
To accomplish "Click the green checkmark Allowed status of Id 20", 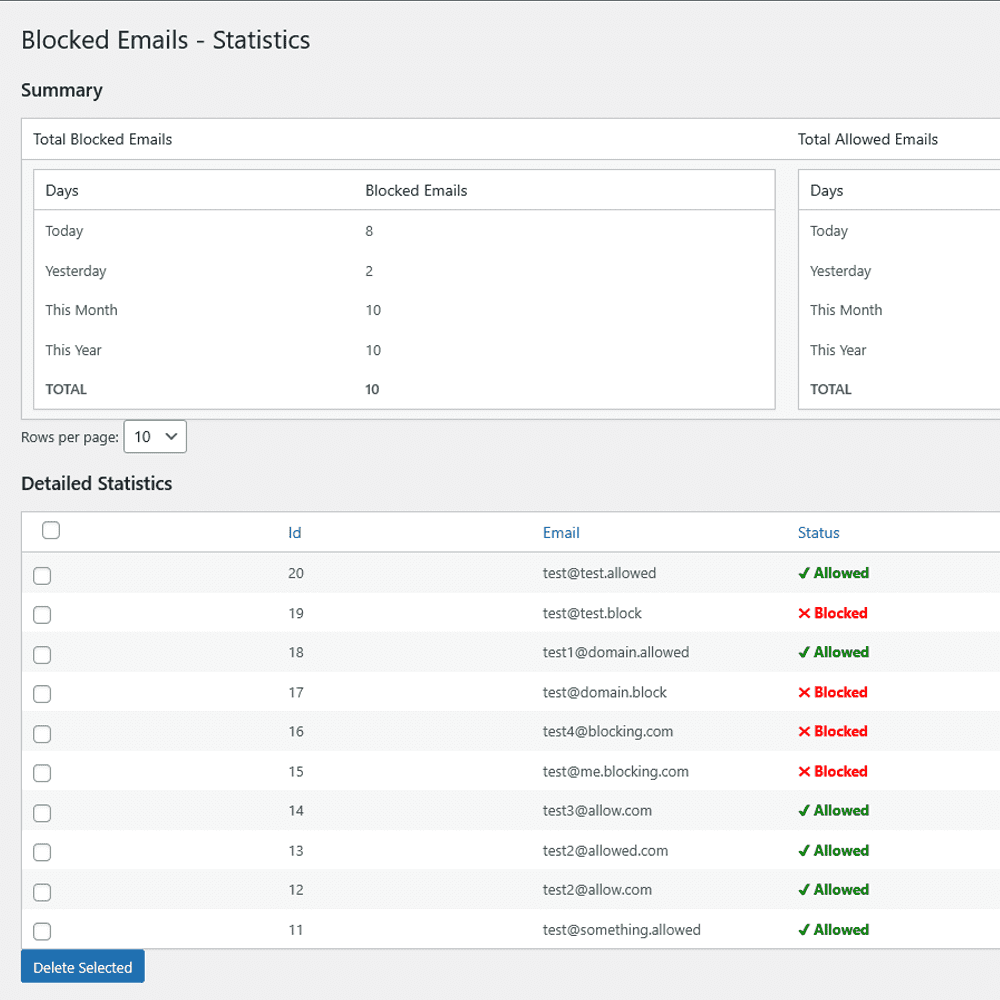I will [x=834, y=573].
